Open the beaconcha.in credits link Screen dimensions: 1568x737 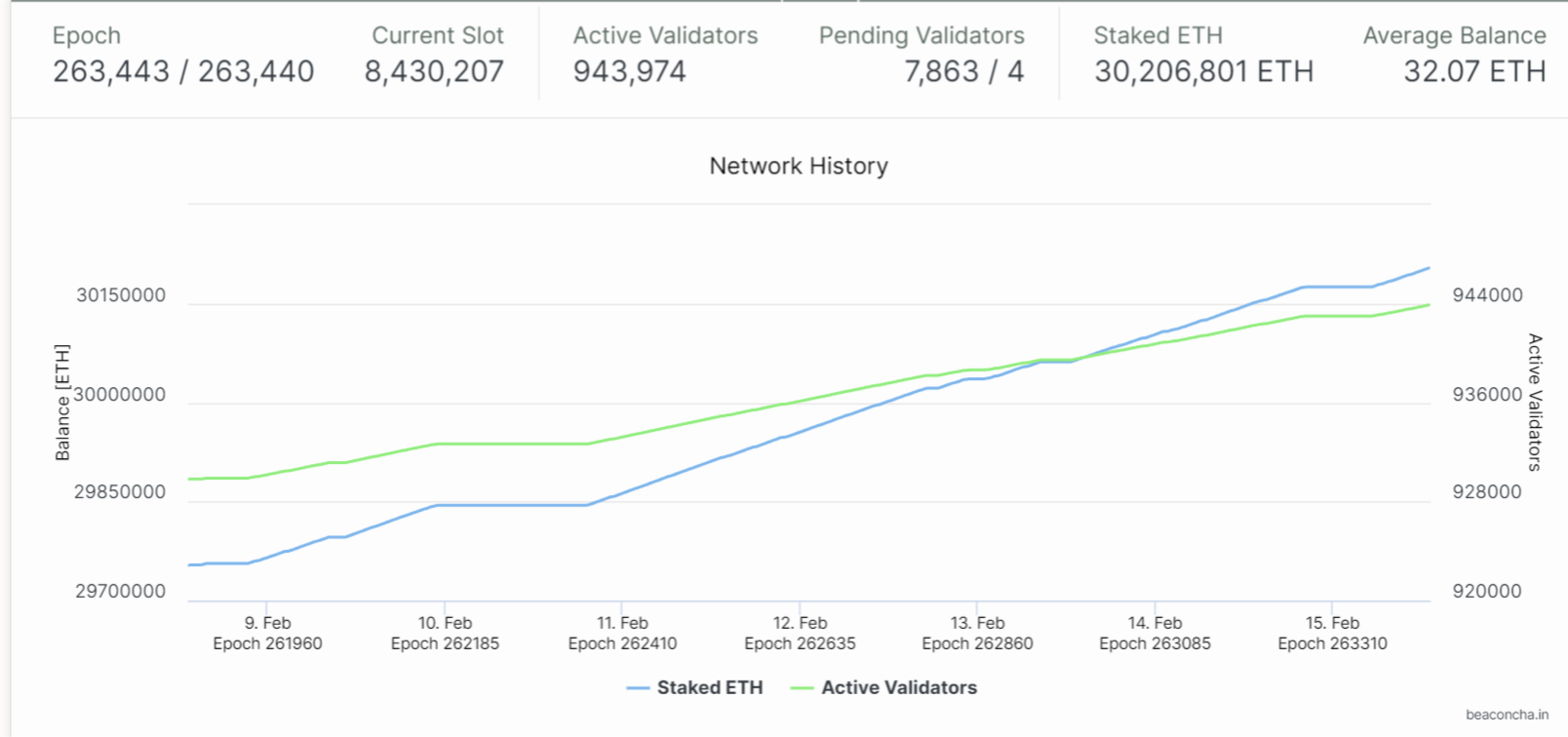click(x=1507, y=715)
